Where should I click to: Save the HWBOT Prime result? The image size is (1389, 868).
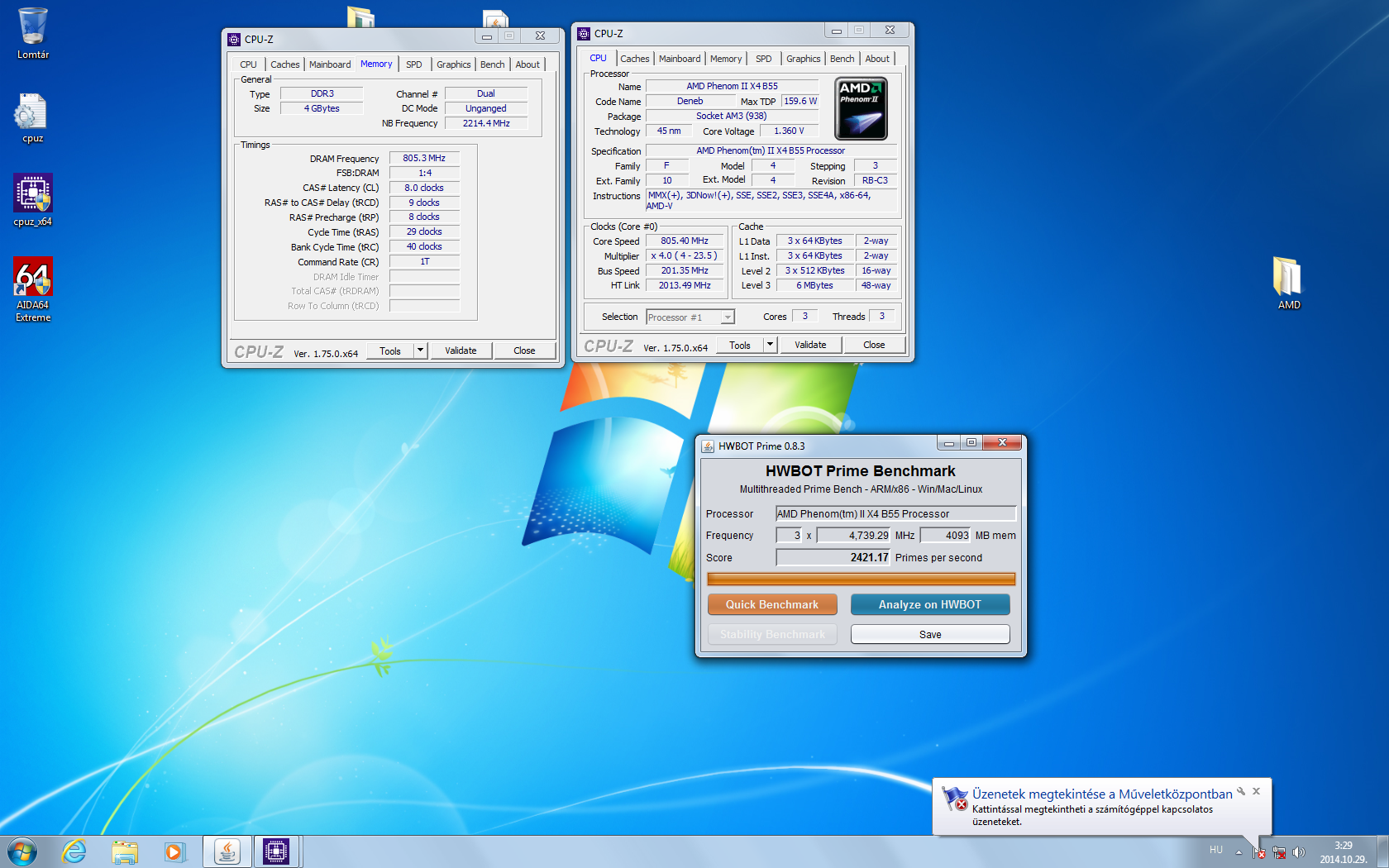pyautogui.click(x=930, y=634)
